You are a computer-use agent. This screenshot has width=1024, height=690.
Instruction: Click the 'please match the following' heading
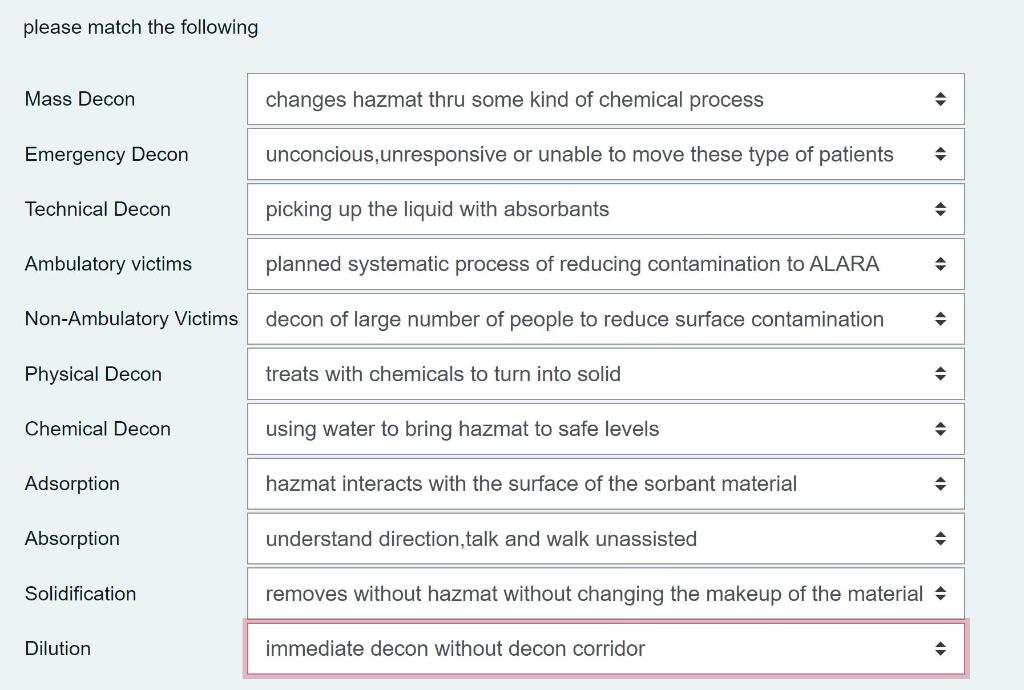coord(139,27)
